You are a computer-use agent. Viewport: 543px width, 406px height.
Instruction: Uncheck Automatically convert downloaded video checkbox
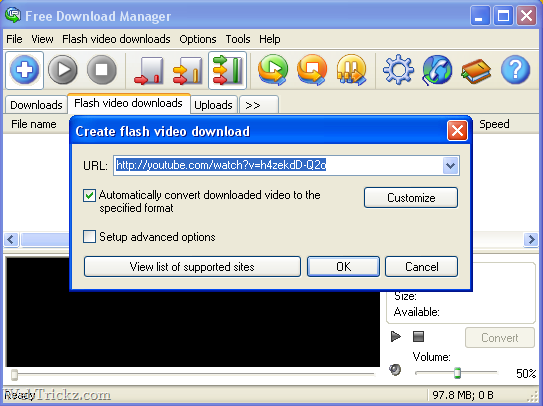tap(89, 195)
